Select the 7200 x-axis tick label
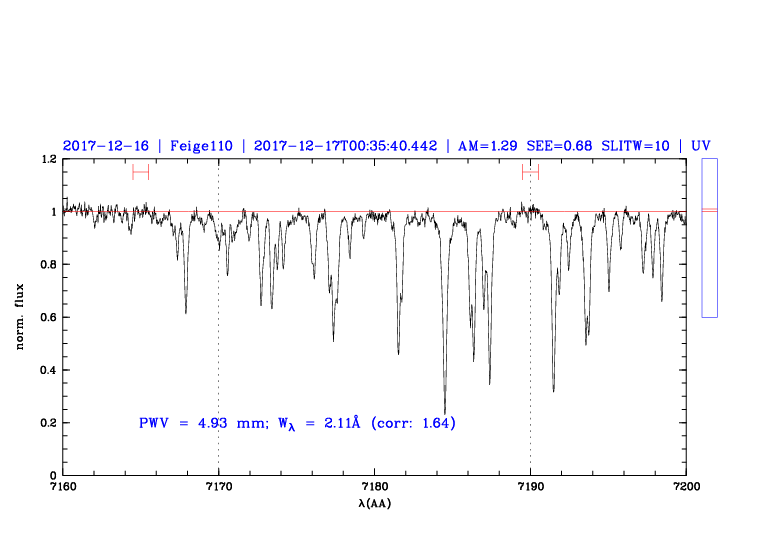This screenshot has width=782, height=542. click(x=686, y=487)
